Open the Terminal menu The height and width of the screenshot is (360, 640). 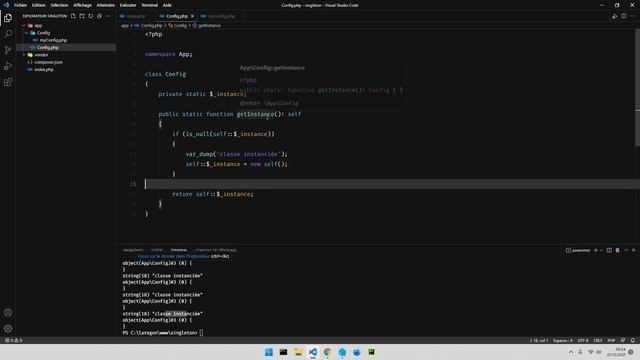(149, 5)
